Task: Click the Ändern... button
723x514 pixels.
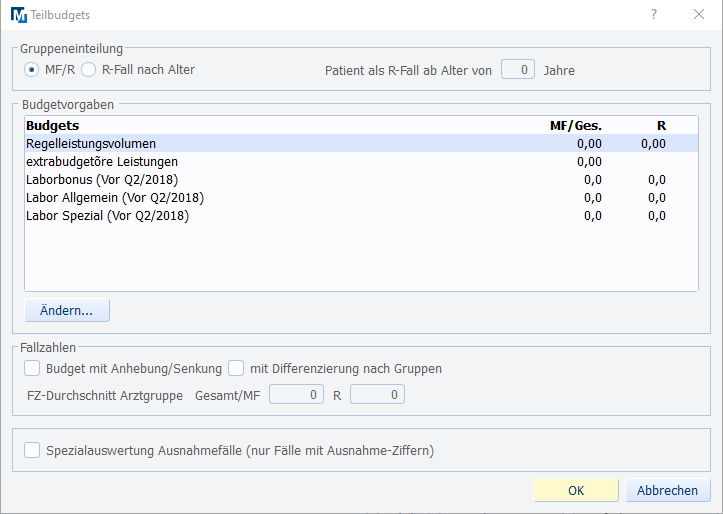Action: [x=67, y=311]
